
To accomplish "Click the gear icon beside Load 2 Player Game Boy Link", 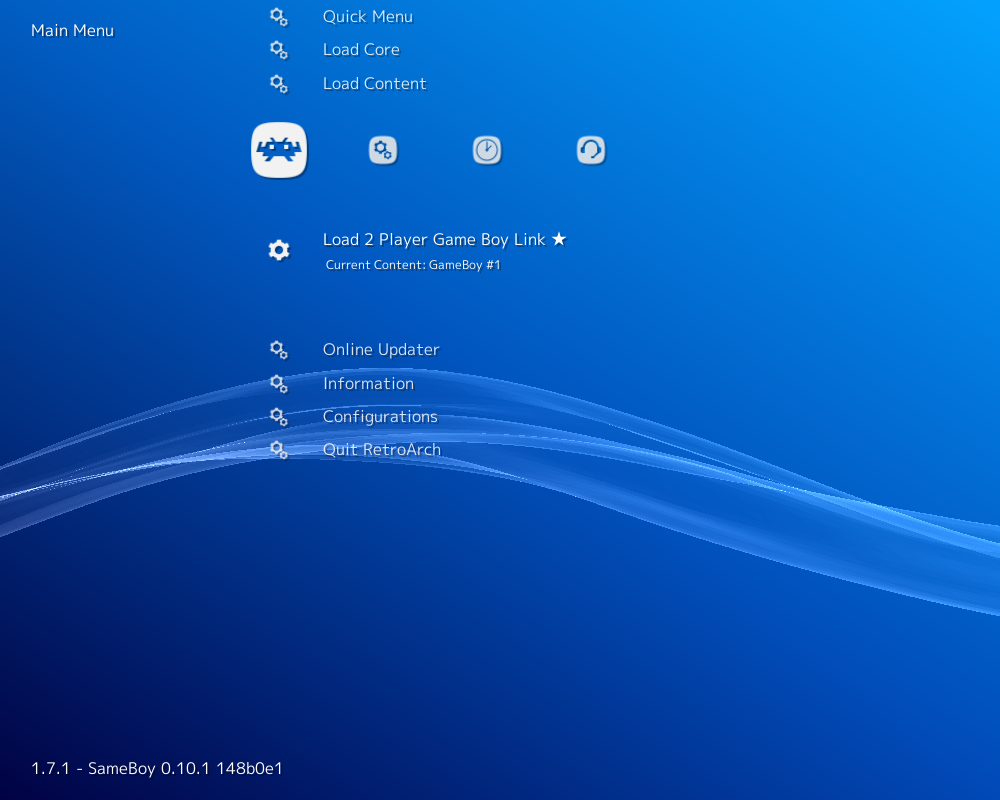I will pyautogui.click(x=279, y=250).
